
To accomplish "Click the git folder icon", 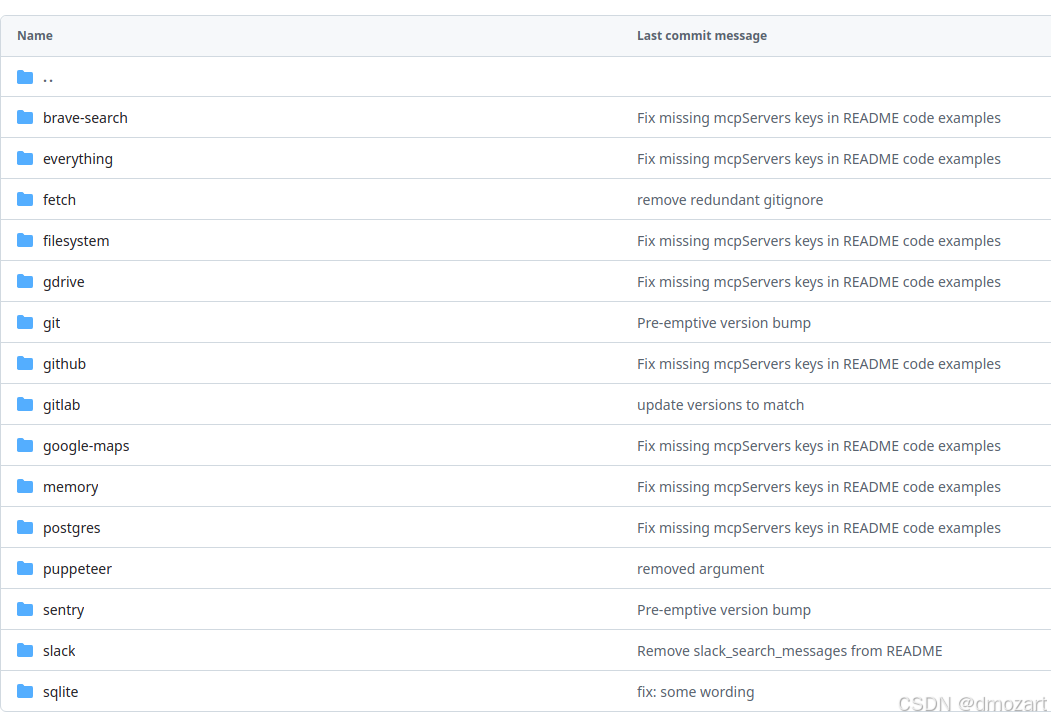I will click(x=25, y=323).
